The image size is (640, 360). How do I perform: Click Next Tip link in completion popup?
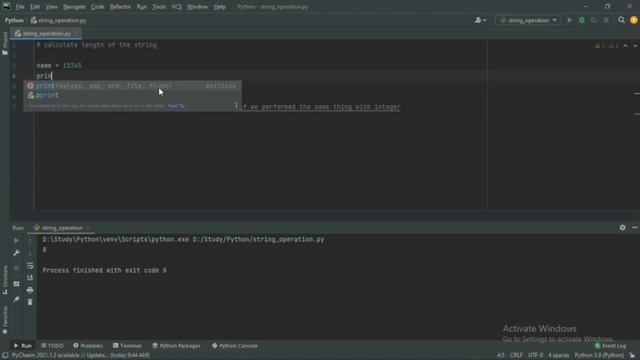176,106
